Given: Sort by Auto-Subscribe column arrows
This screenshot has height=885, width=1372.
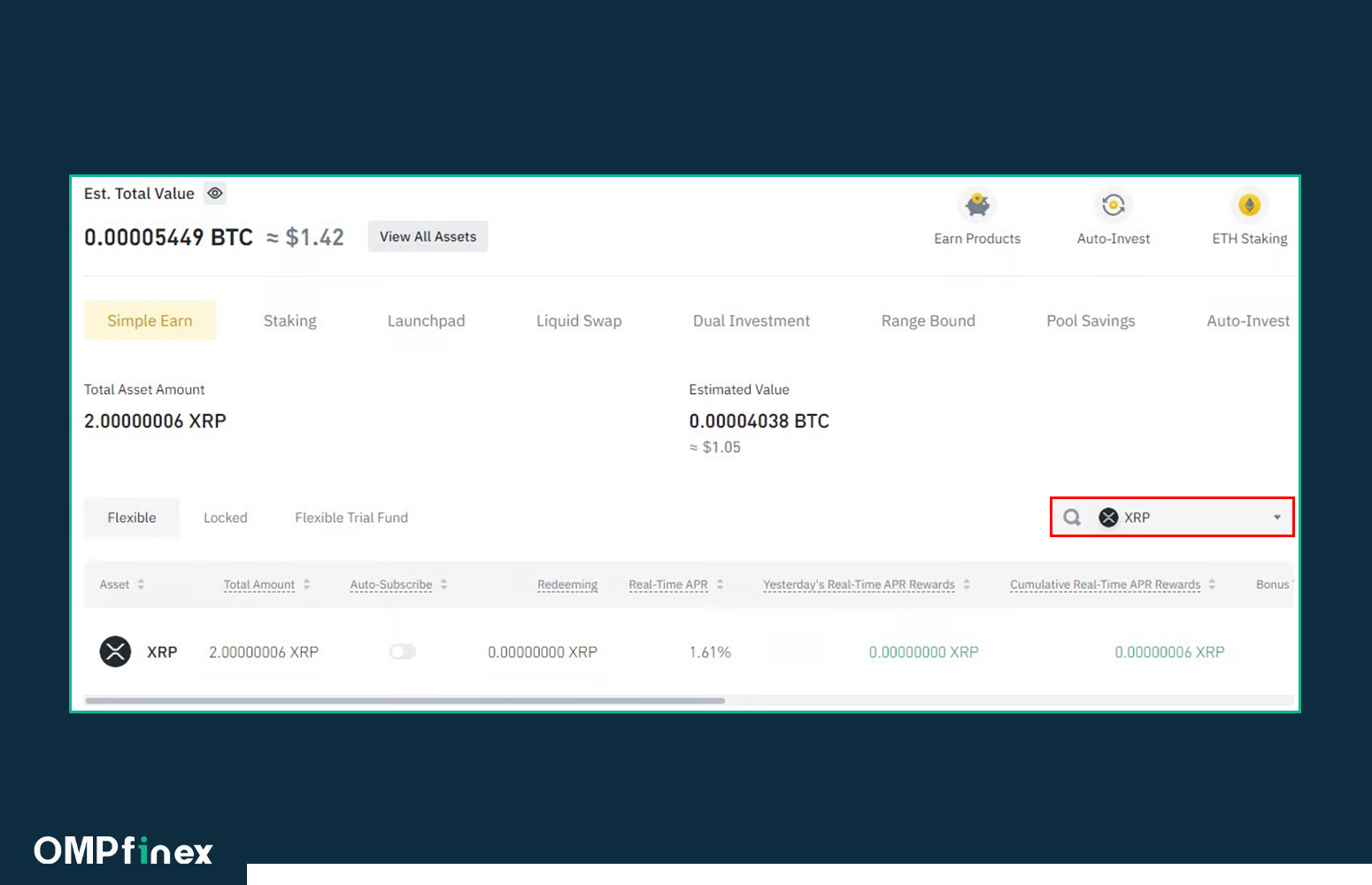Looking at the screenshot, I should tap(443, 585).
